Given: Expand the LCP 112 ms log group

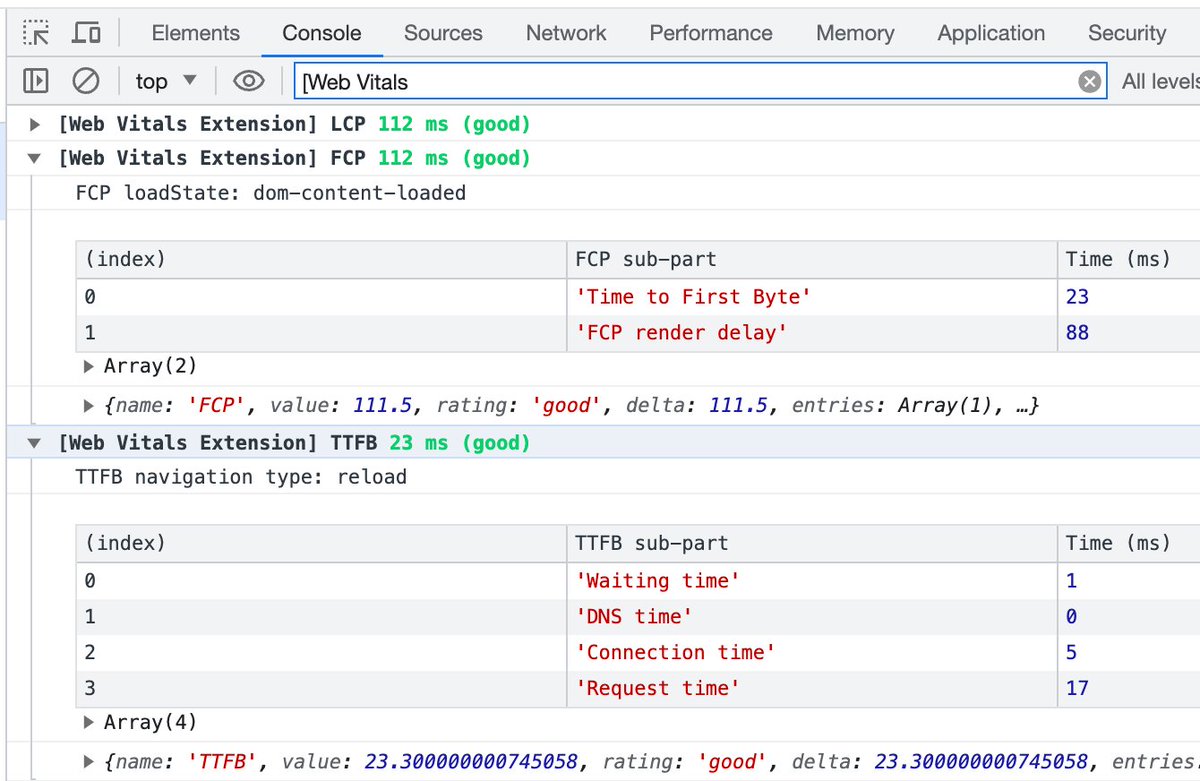Looking at the screenshot, I should (36, 124).
